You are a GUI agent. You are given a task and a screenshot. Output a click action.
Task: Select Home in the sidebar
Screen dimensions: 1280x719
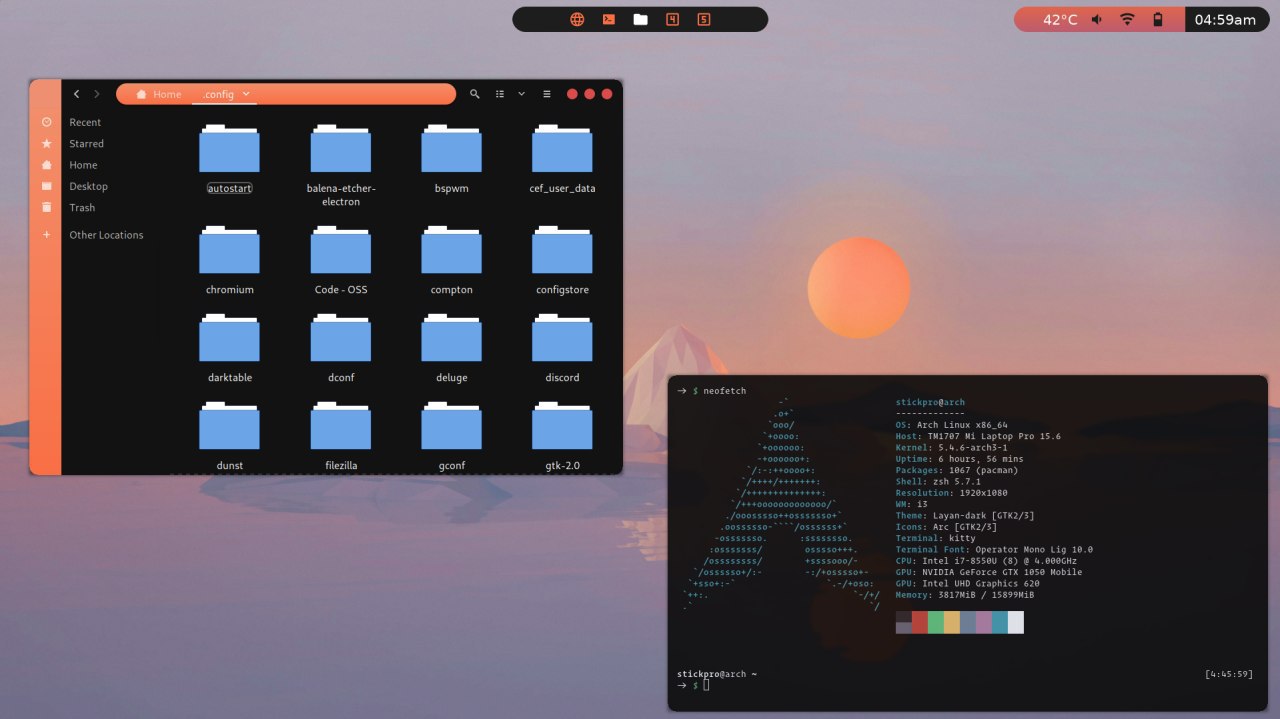tap(83, 165)
